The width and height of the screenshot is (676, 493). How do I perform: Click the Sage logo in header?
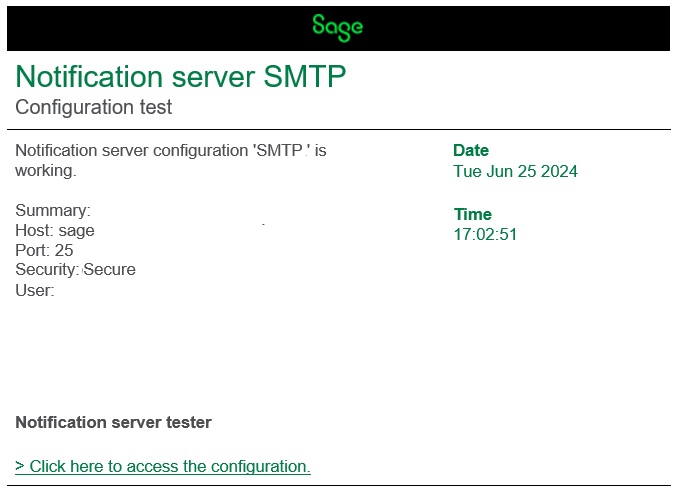coord(337,26)
